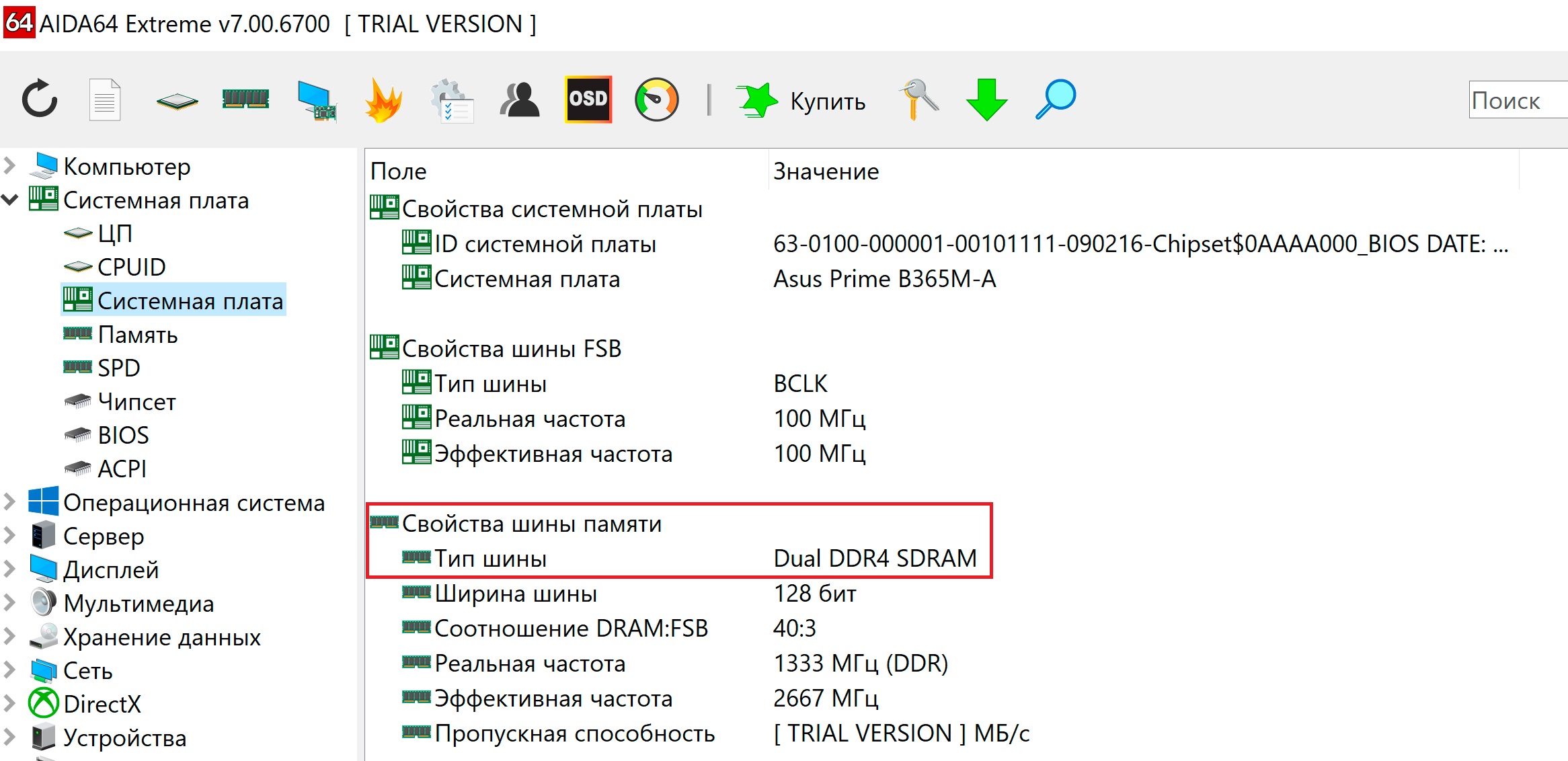Select the Сервер tree item
1568x761 pixels.
point(87,536)
